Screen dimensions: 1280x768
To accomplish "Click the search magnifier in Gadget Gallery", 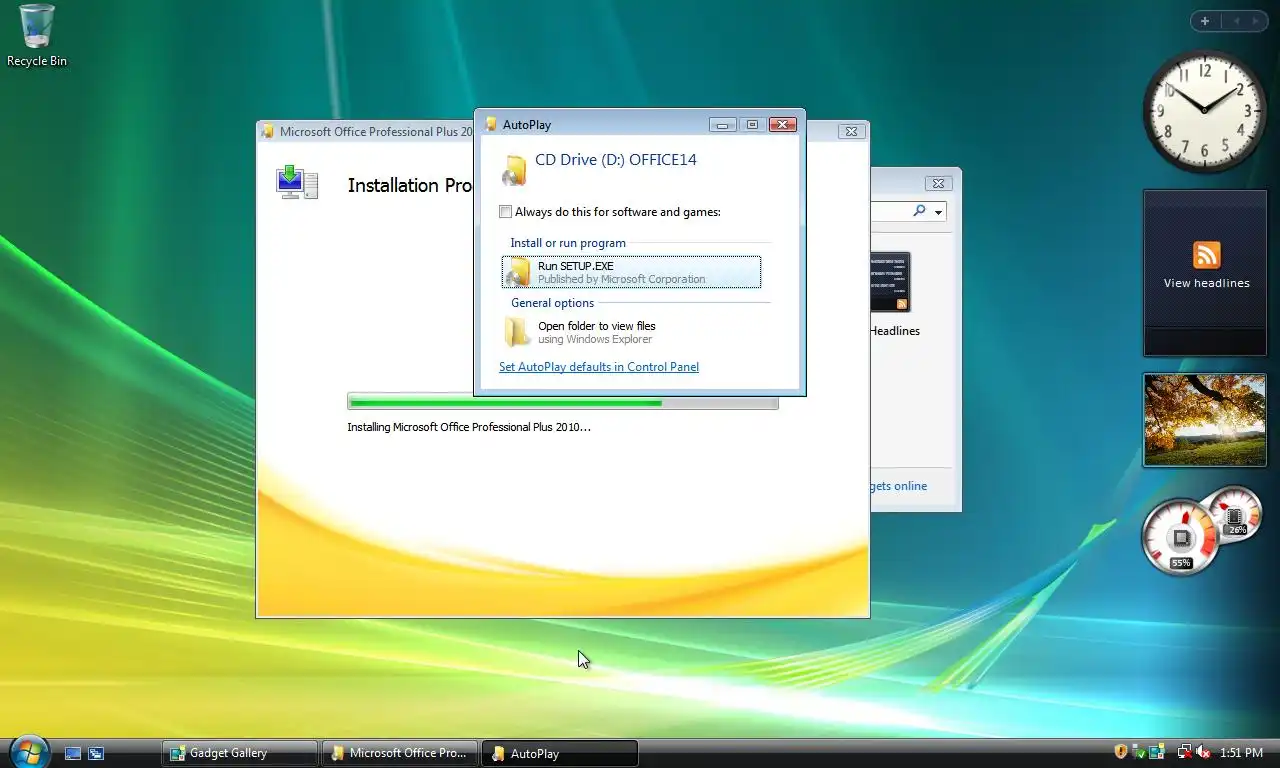I will tap(919, 211).
